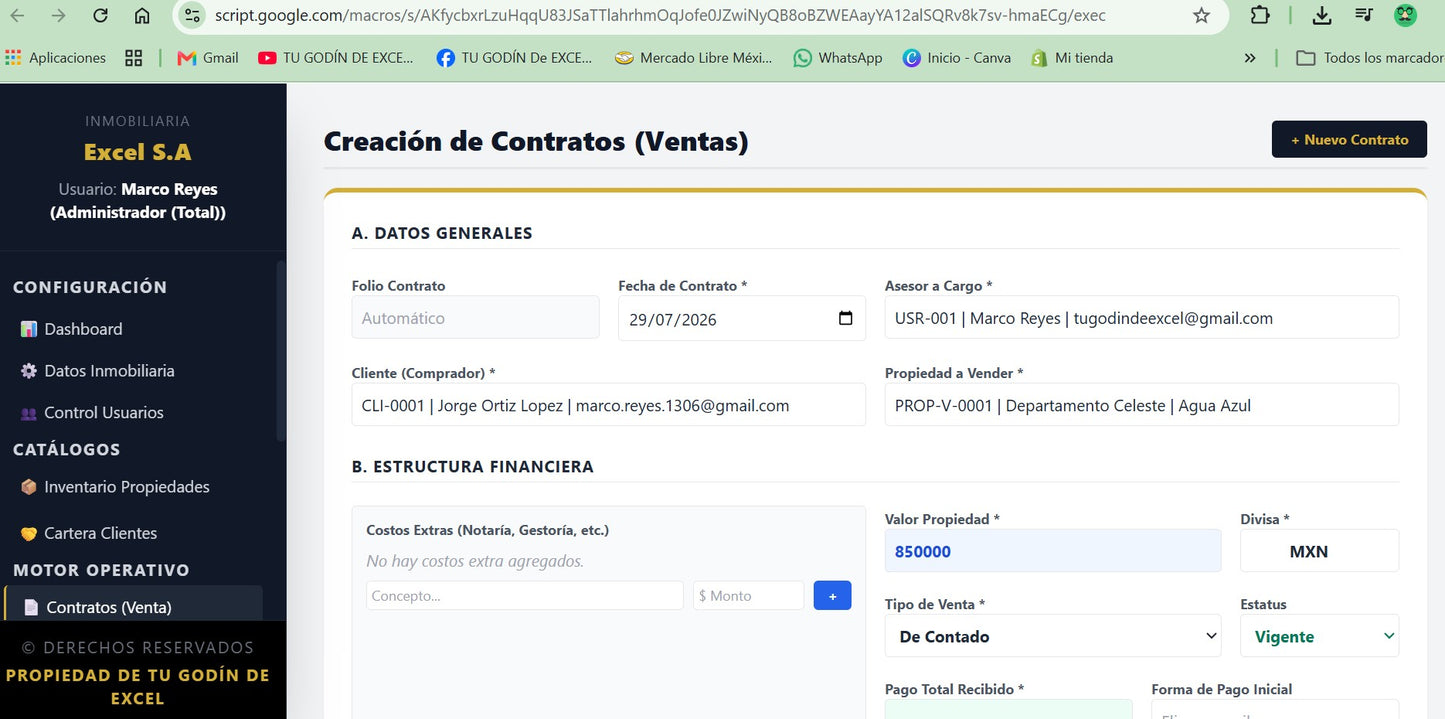
Task: Click the sidebar vertical scrollbar
Action: [x=281, y=350]
